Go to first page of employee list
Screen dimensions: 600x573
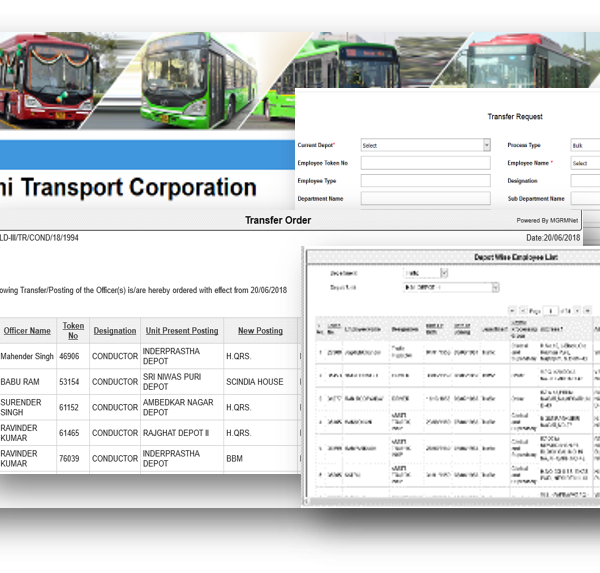[x=512, y=311]
